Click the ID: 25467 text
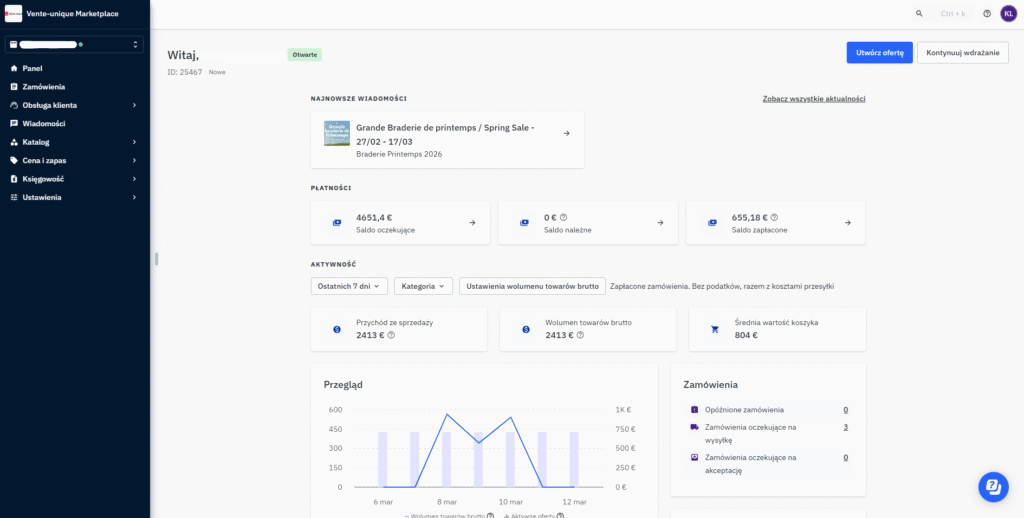Image resolution: width=1024 pixels, height=518 pixels. [185, 72]
